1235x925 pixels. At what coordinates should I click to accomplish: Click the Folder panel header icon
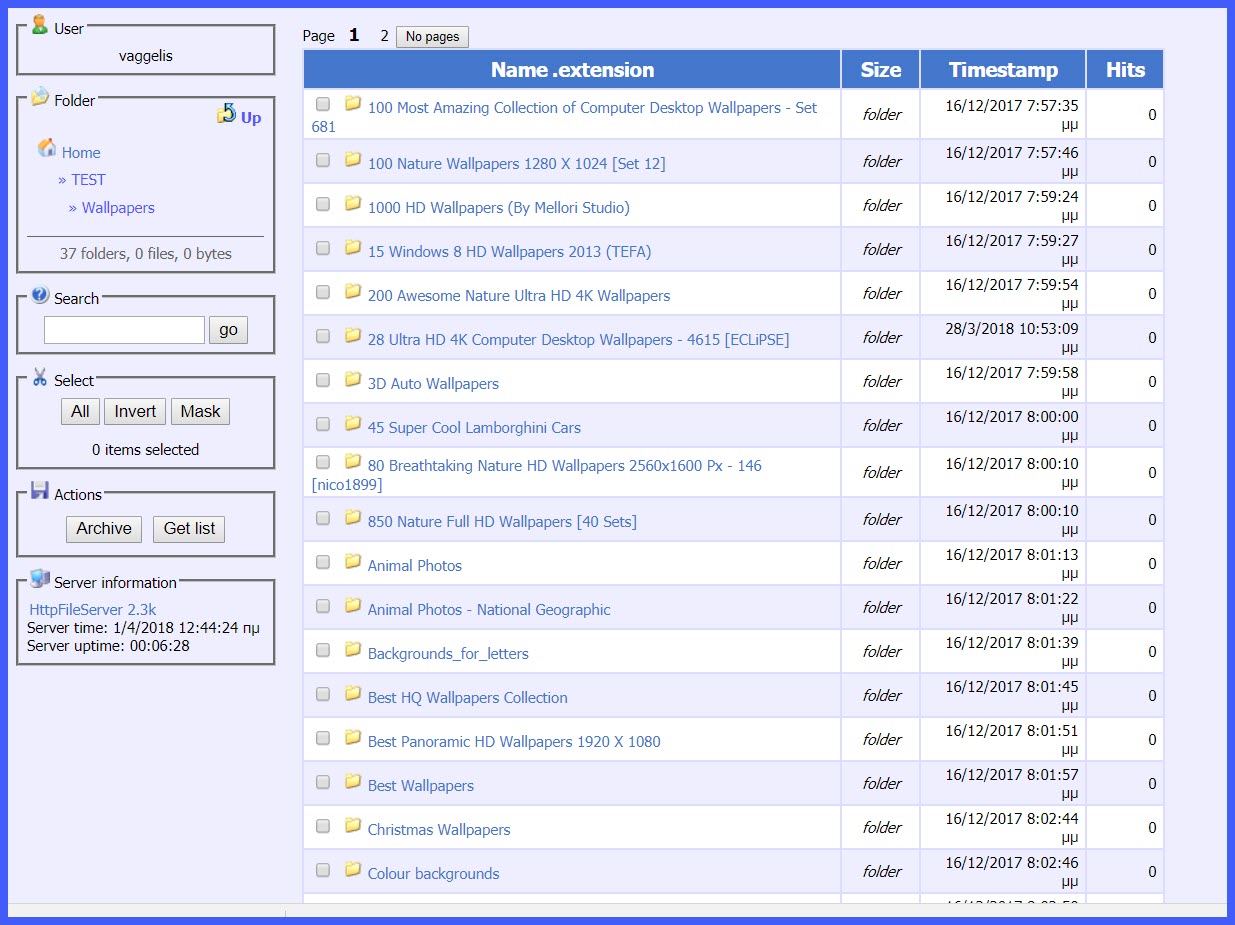pos(40,97)
